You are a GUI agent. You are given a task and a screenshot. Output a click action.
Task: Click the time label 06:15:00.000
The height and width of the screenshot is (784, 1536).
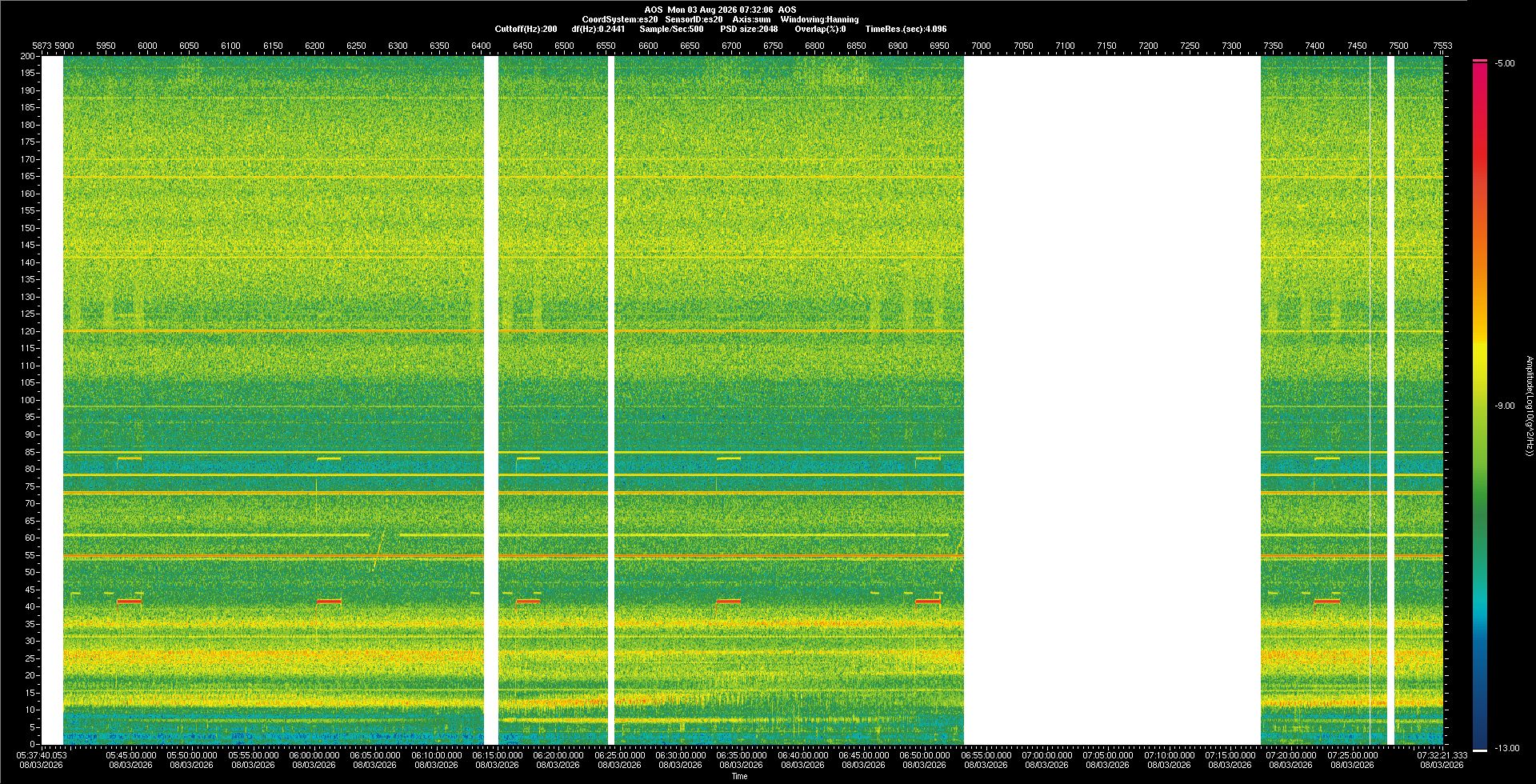pos(497,754)
